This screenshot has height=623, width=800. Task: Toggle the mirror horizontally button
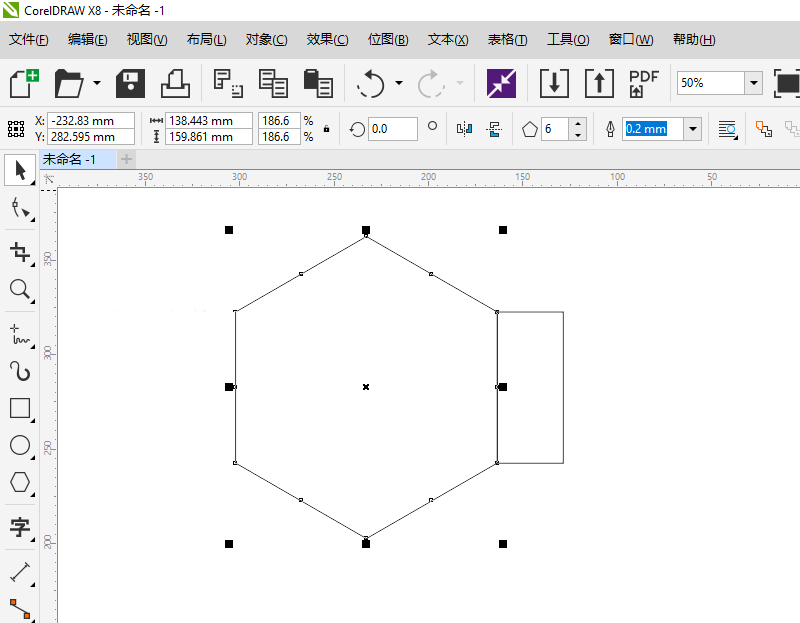coord(464,128)
